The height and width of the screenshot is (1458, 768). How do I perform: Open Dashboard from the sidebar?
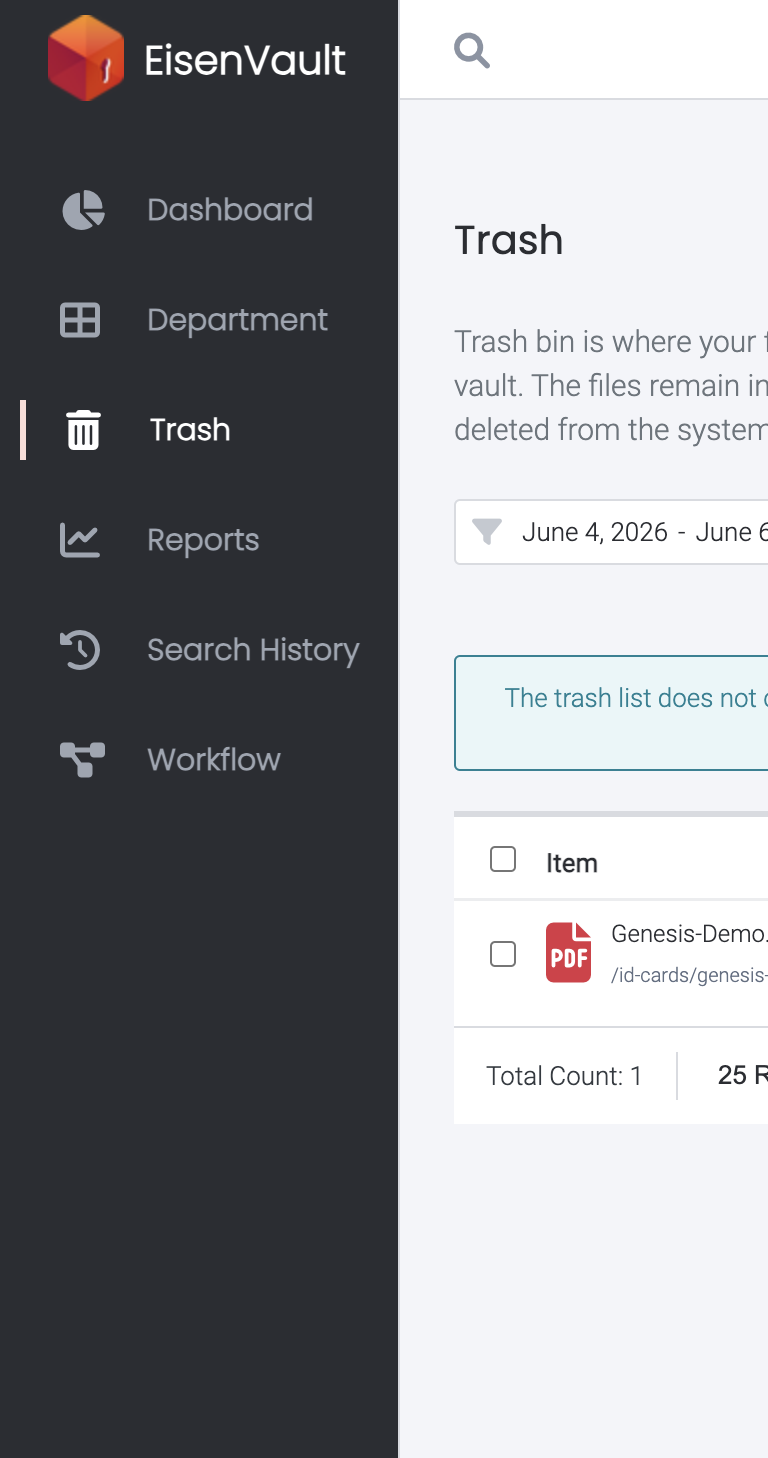click(230, 210)
